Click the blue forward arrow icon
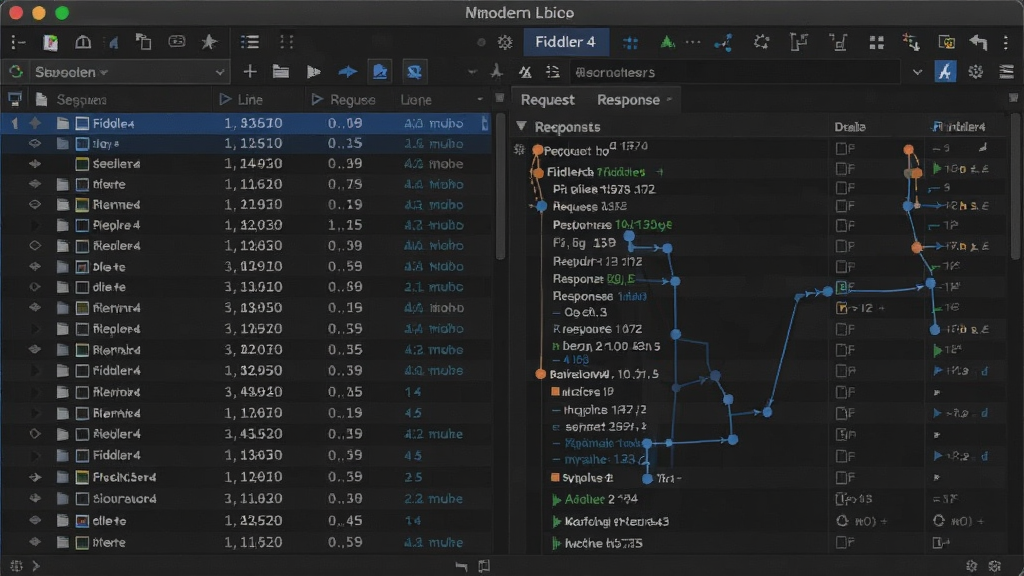Viewport: 1024px width, 576px height. tap(347, 72)
